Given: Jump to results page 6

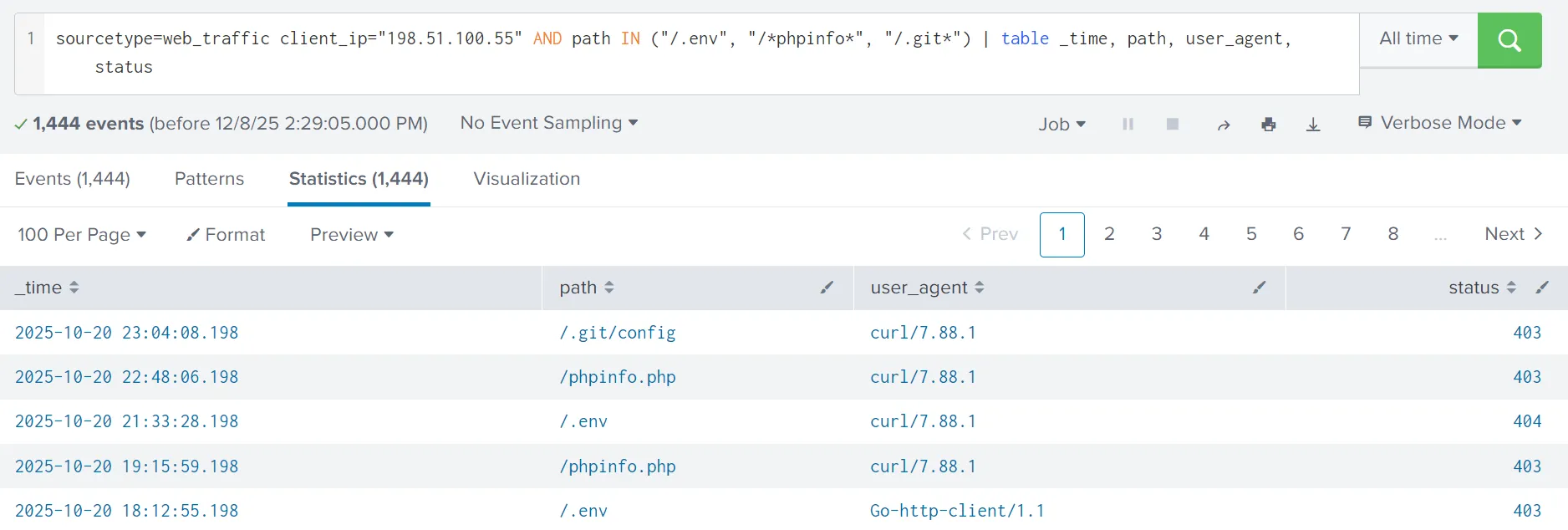Looking at the screenshot, I should point(1298,234).
